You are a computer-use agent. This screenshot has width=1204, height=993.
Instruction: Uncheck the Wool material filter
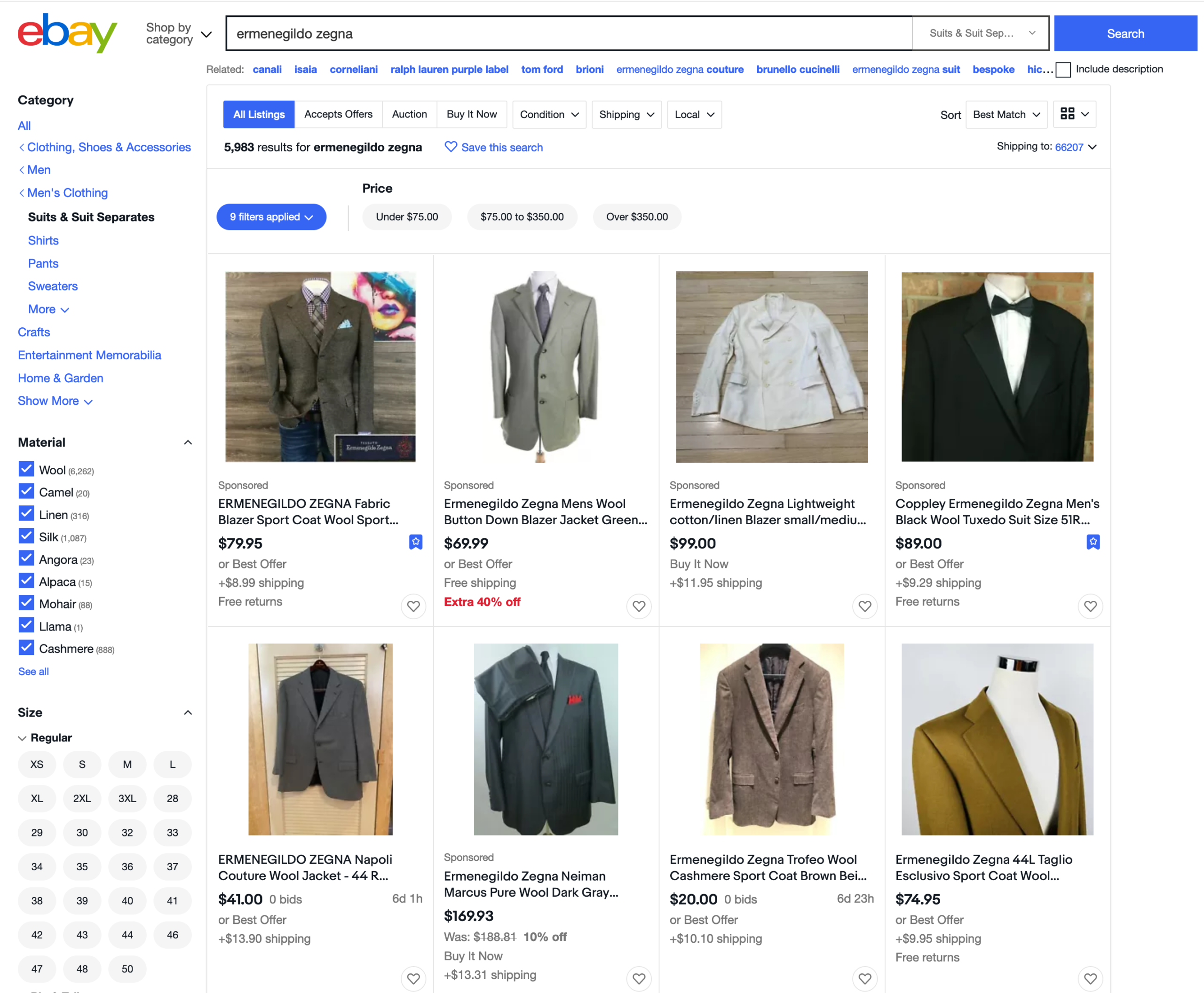coord(26,469)
